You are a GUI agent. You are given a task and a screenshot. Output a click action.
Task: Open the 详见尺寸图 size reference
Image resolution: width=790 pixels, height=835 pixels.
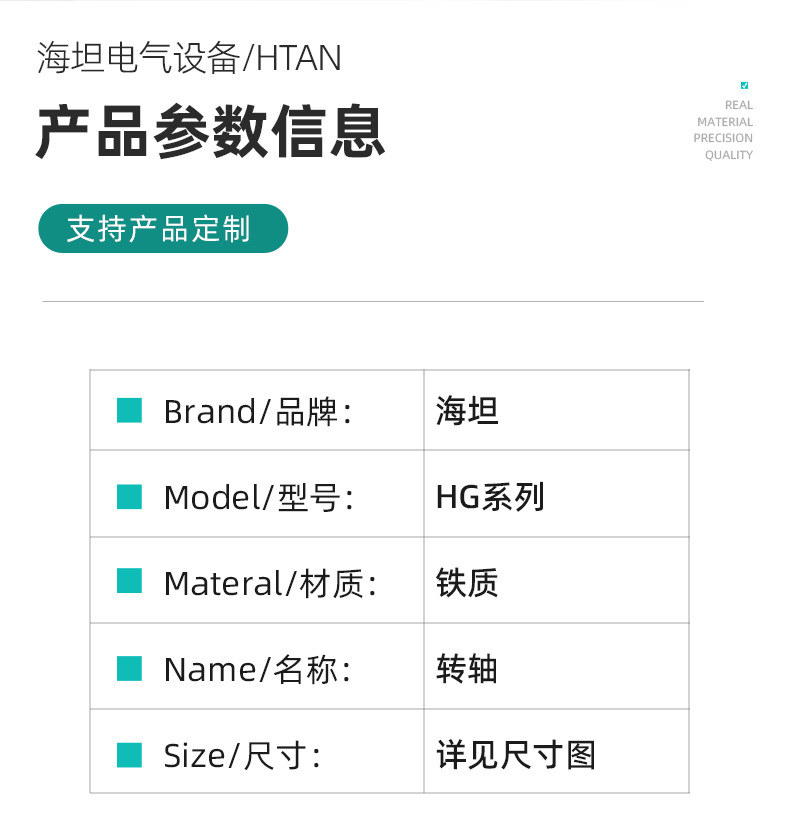pyautogui.click(x=516, y=755)
